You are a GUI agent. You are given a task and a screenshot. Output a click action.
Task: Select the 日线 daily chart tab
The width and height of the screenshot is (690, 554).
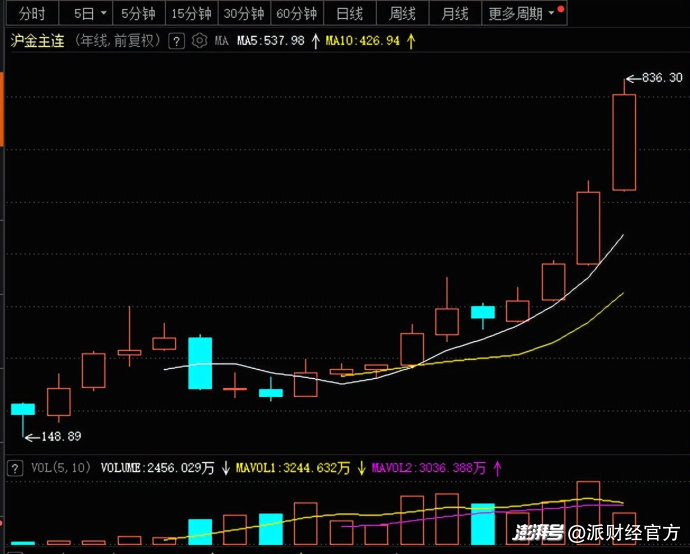[349, 14]
